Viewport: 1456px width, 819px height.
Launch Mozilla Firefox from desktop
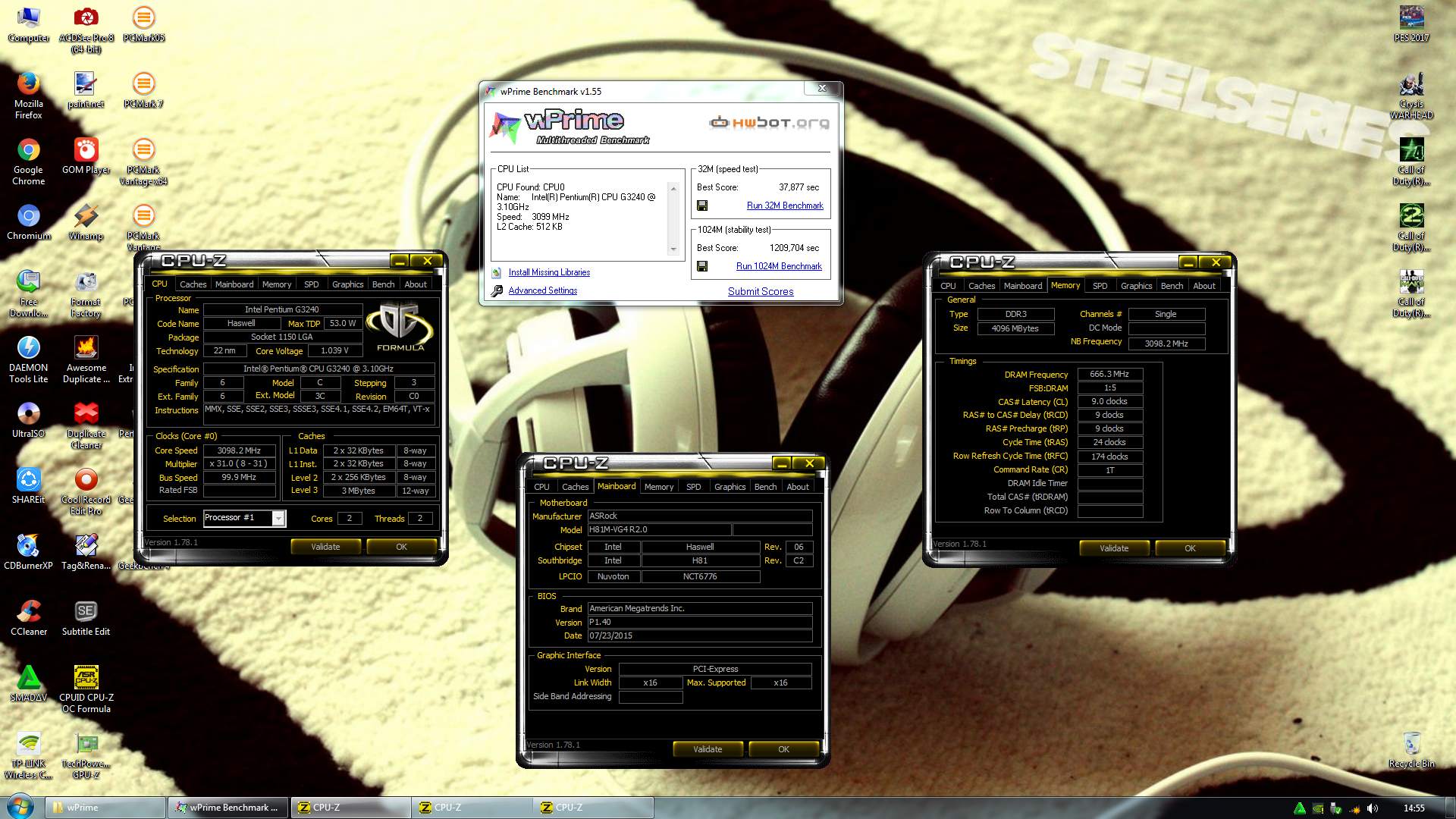[28, 96]
